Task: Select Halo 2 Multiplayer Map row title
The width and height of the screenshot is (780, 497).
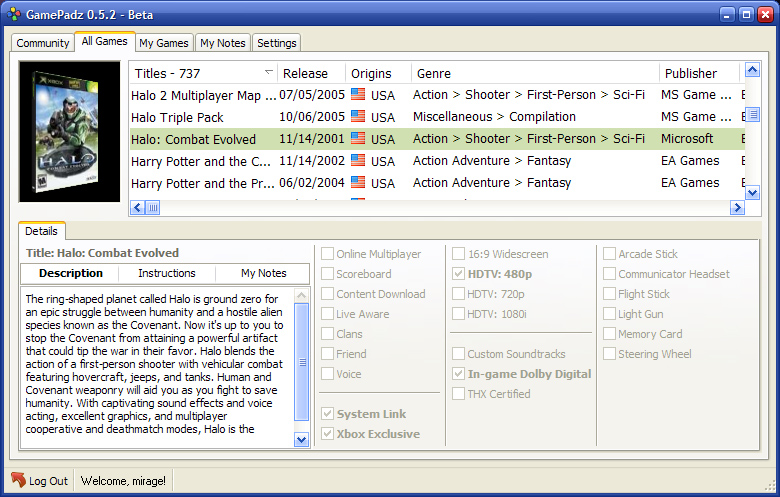Action: (203, 95)
